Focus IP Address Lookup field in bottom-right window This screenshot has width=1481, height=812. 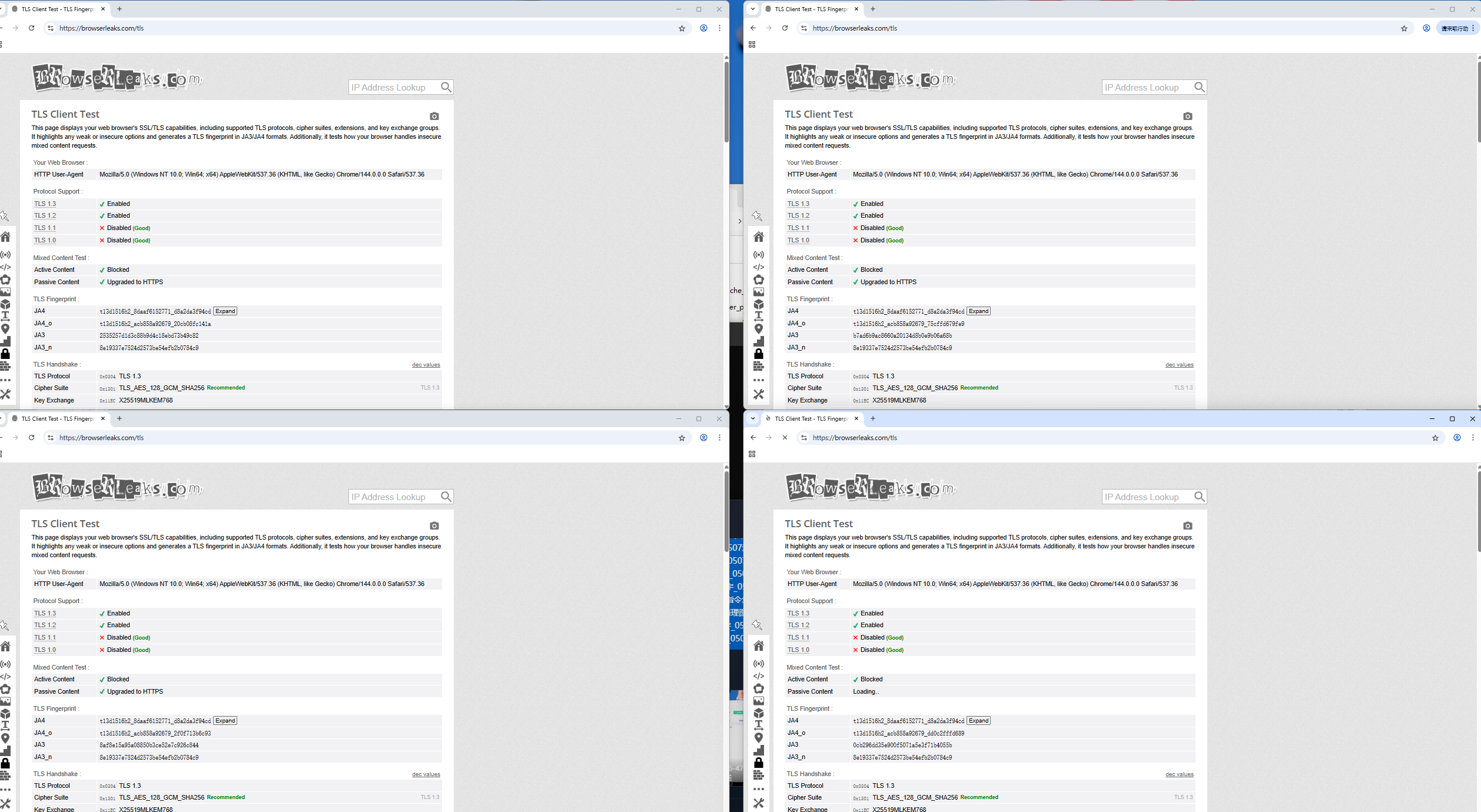click(x=1147, y=497)
